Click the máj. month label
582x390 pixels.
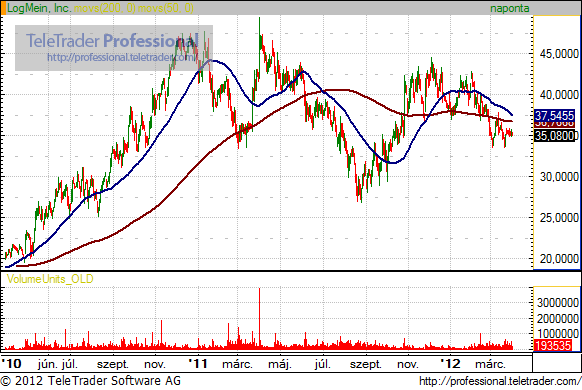tap(280, 364)
